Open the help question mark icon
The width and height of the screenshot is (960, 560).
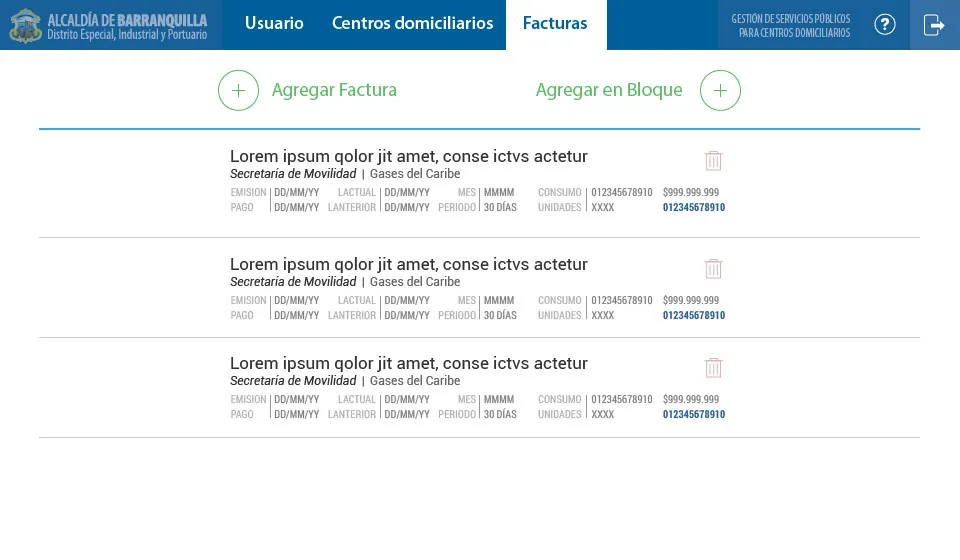pos(885,24)
